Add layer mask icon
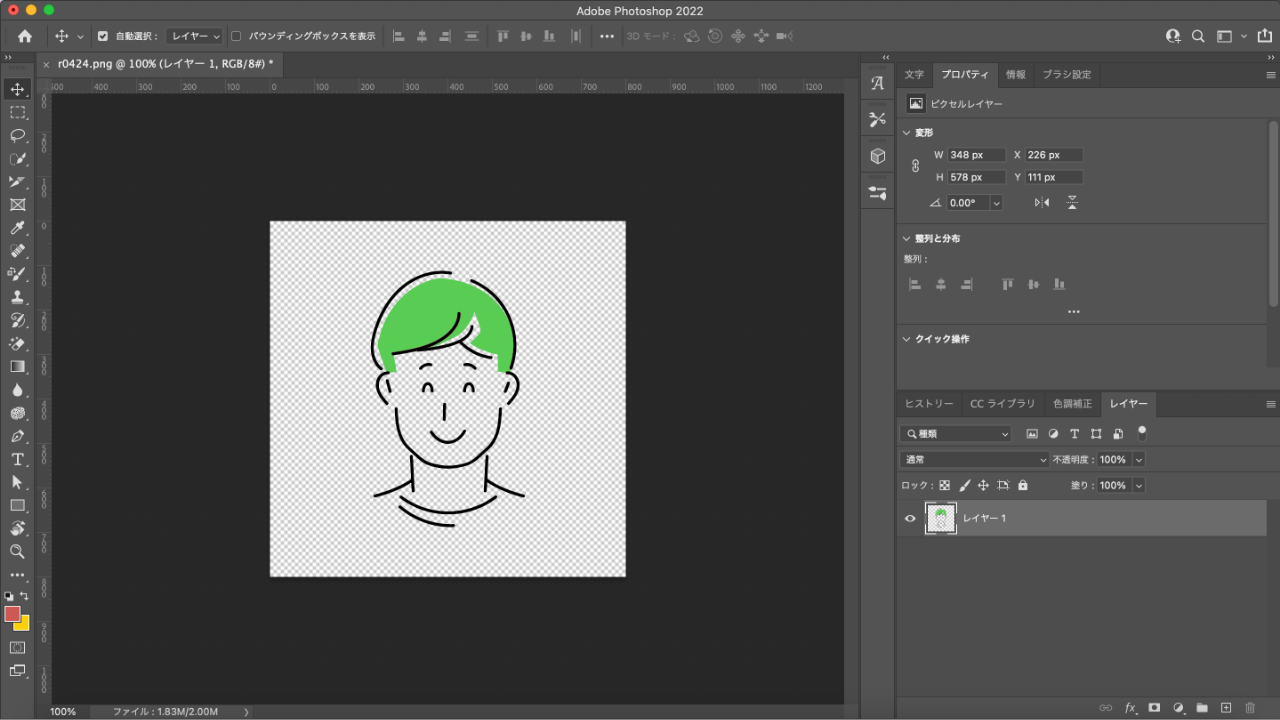The image size is (1280, 720). point(1154,708)
